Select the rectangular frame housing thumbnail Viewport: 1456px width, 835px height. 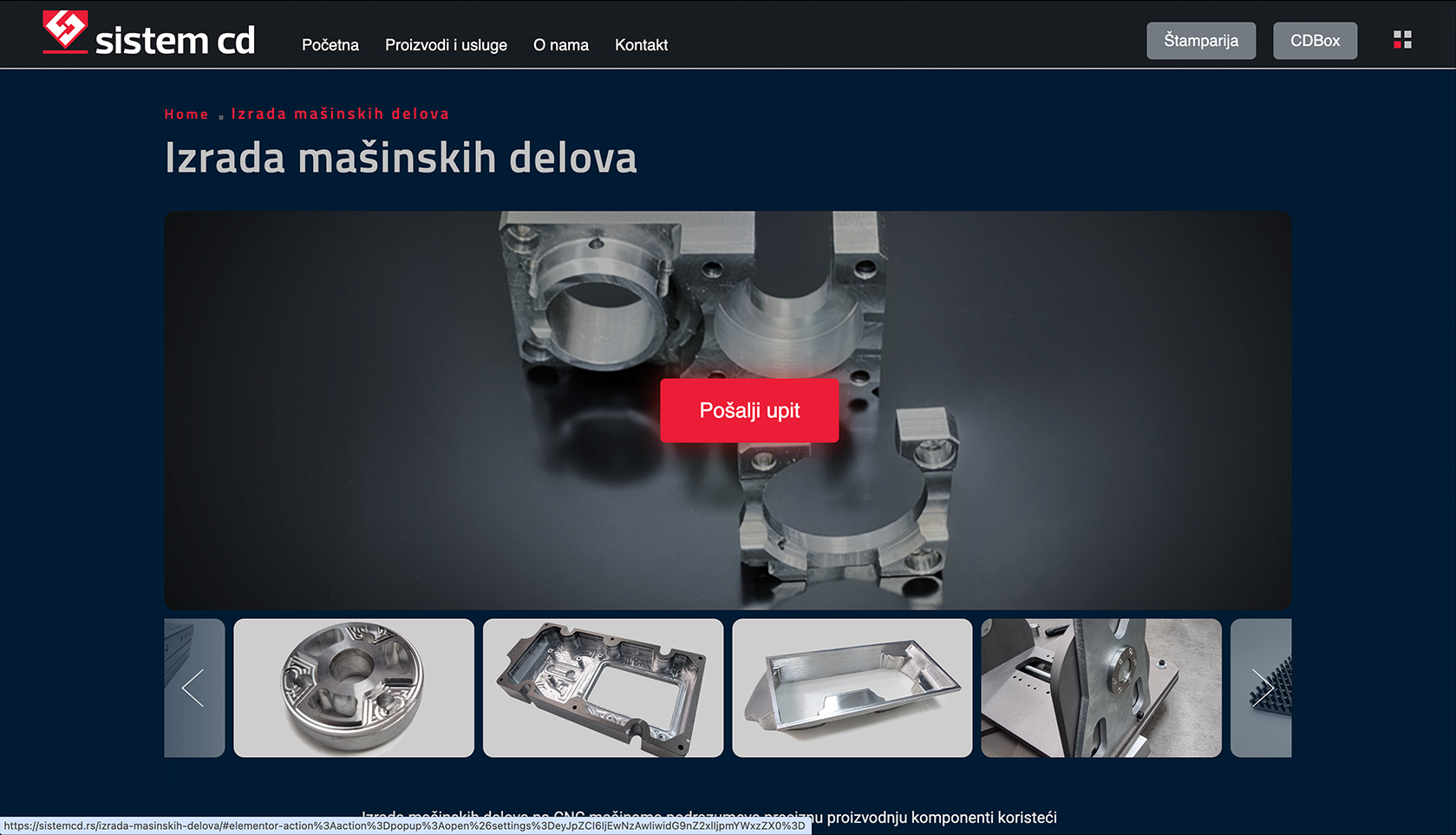pyautogui.click(x=603, y=688)
